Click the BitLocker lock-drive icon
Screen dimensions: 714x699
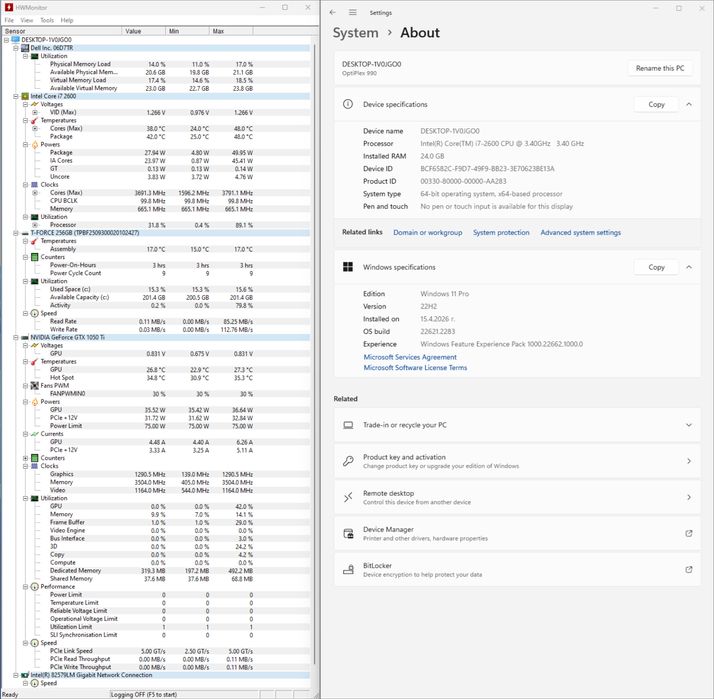pyautogui.click(x=348, y=570)
